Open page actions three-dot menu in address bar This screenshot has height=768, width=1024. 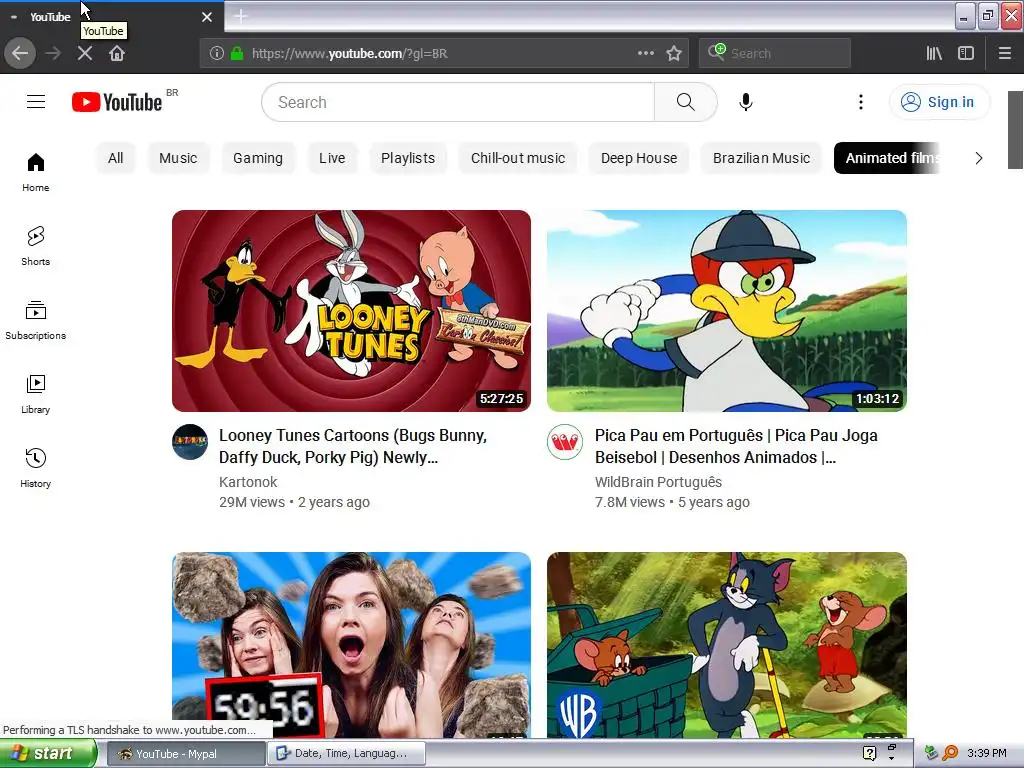click(x=646, y=54)
